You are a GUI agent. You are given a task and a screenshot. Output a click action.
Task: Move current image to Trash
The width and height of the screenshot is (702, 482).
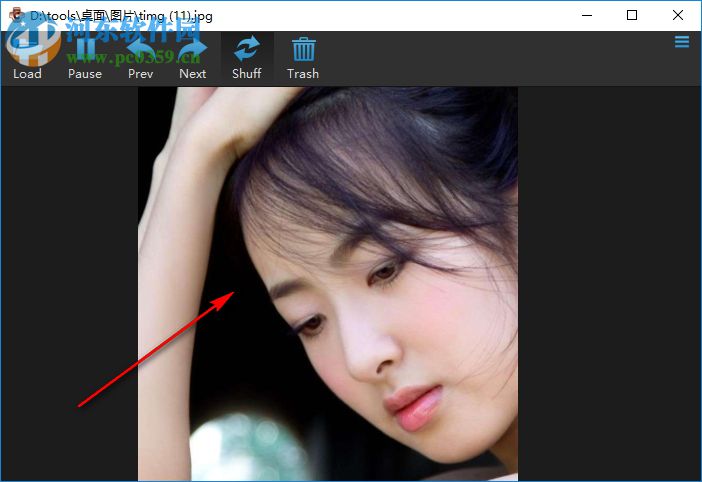tap(303, 58)
